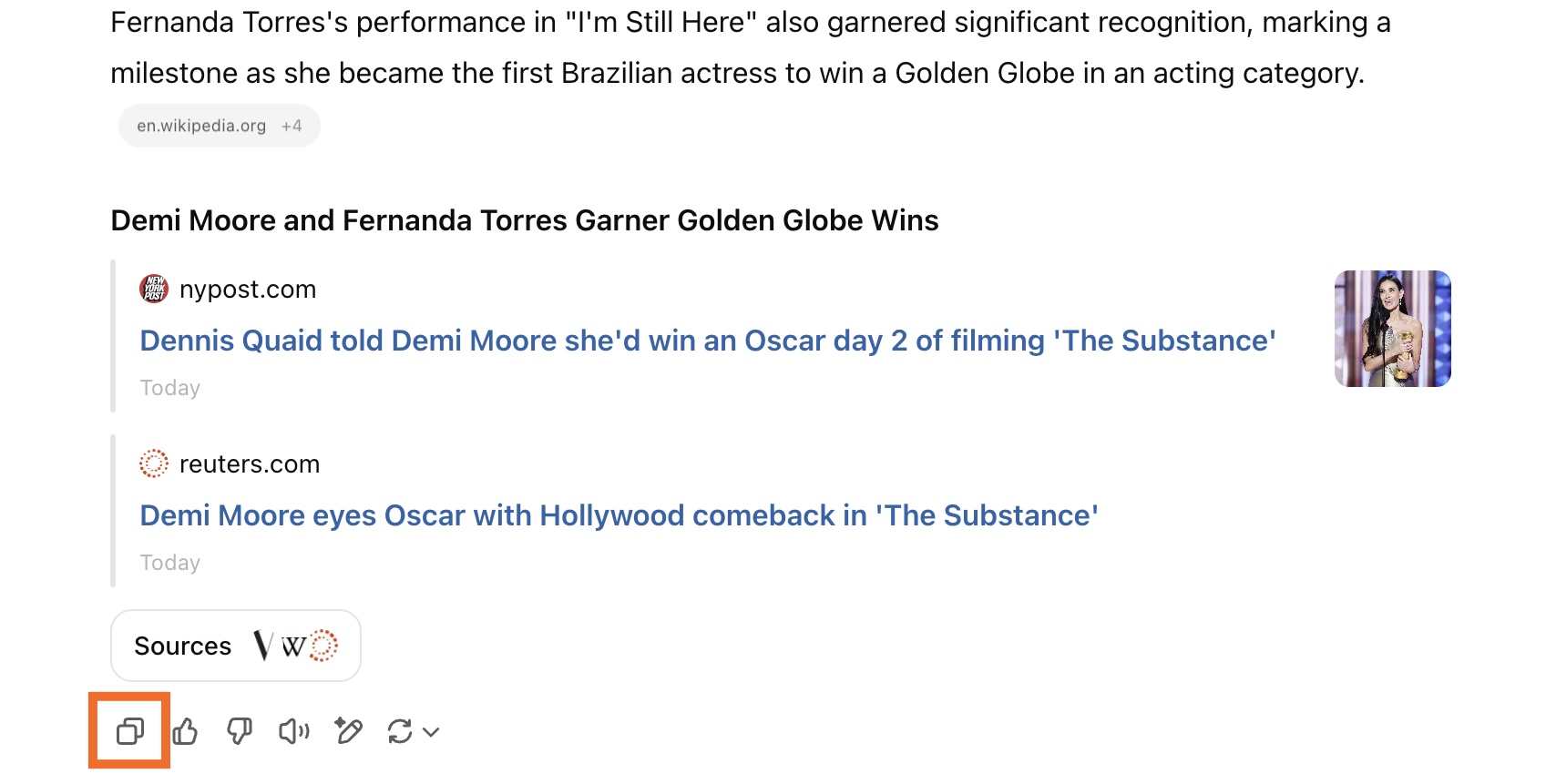View the Demi Moore Golden Globe thumbnail image
1546x784 pixels.
coord(1392,329)
